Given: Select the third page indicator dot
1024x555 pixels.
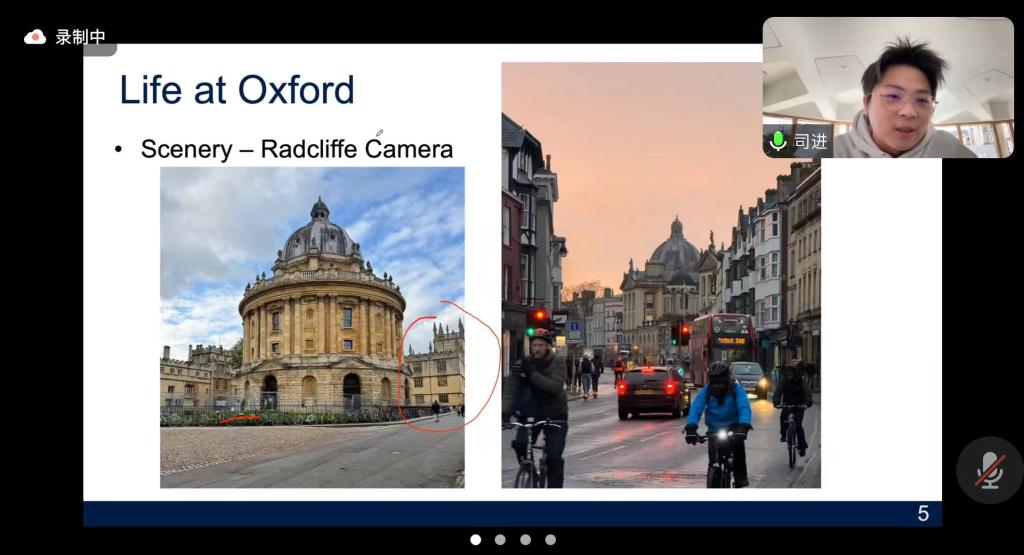Looking at the screenshot, I should click(x=526, y=539).
